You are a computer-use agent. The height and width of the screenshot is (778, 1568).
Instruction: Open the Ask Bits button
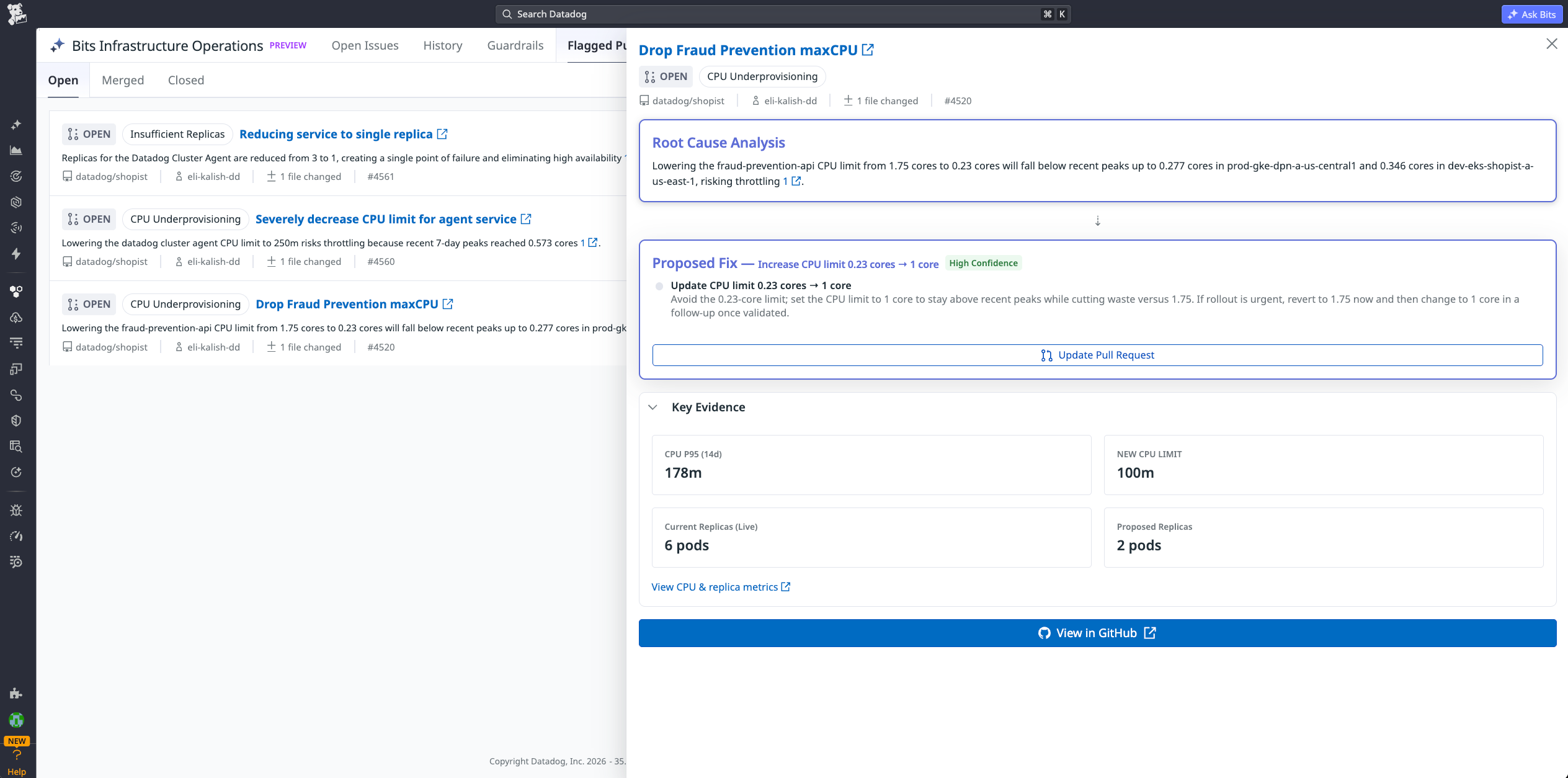pyautogui.click(x=1531, y=14)
